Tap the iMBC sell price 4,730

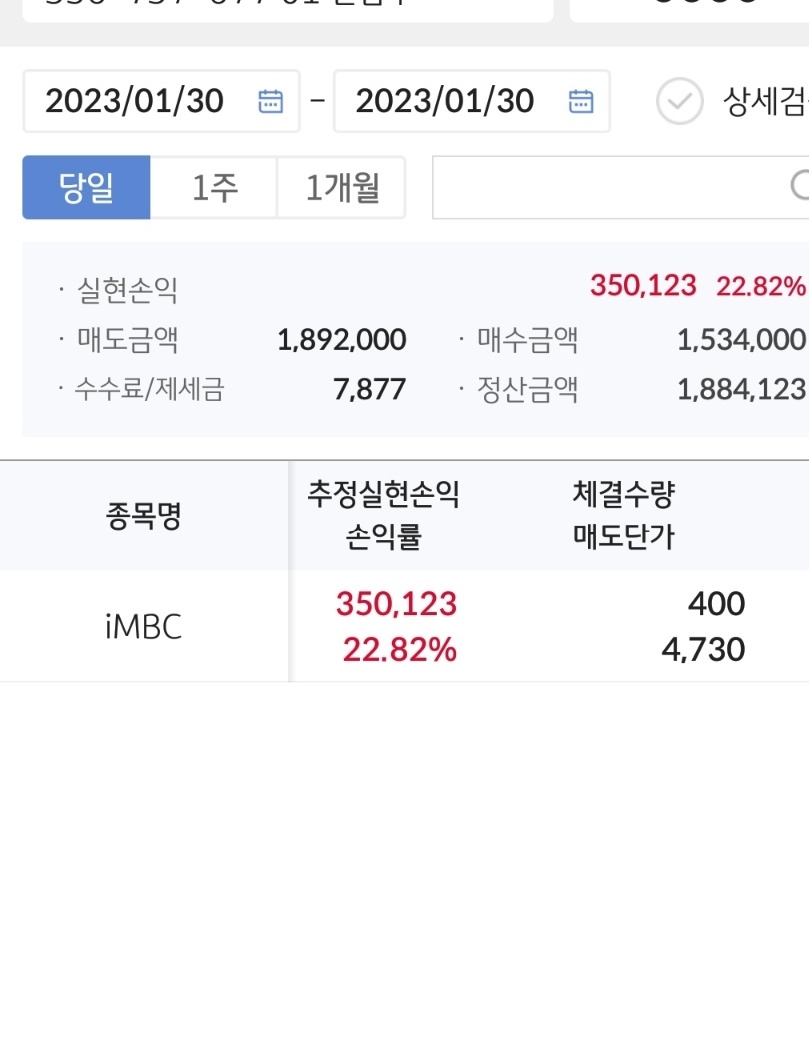(703, 650)
